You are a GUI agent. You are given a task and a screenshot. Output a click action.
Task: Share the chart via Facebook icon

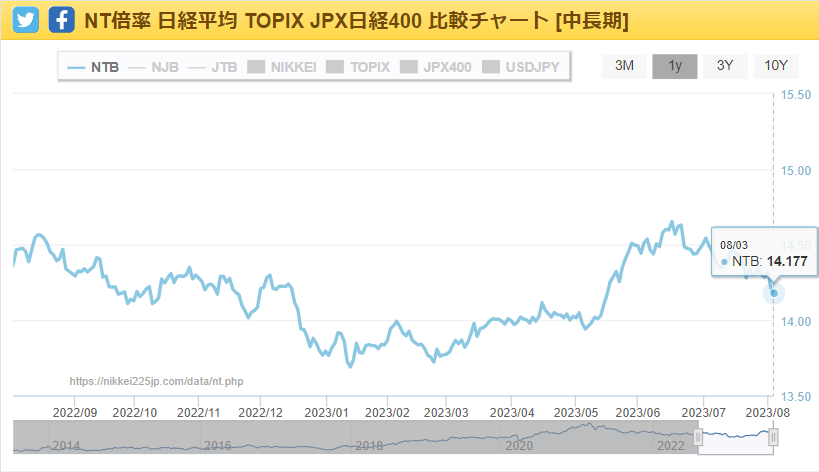point(62,20)
